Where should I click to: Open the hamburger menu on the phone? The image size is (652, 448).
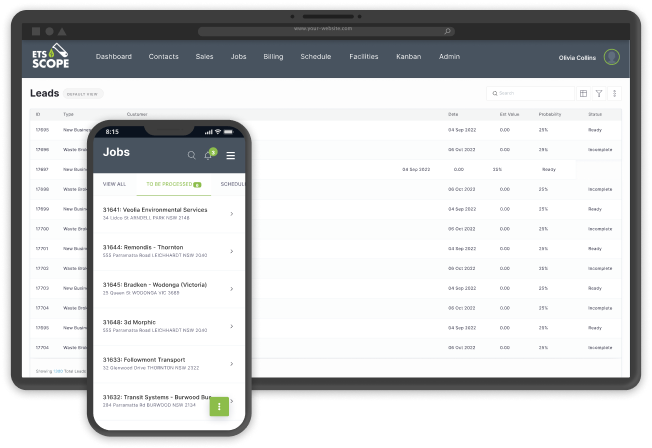pyautogui.click(x=231, y=156)
